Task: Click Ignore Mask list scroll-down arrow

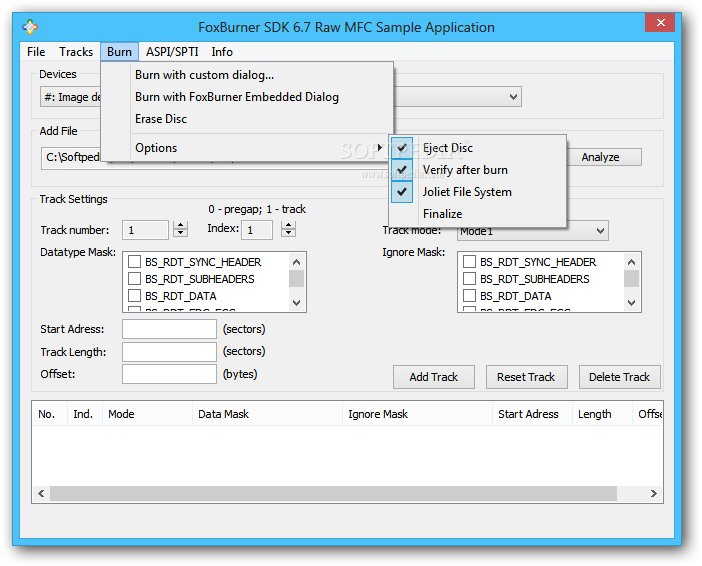Action: [632, 303]
